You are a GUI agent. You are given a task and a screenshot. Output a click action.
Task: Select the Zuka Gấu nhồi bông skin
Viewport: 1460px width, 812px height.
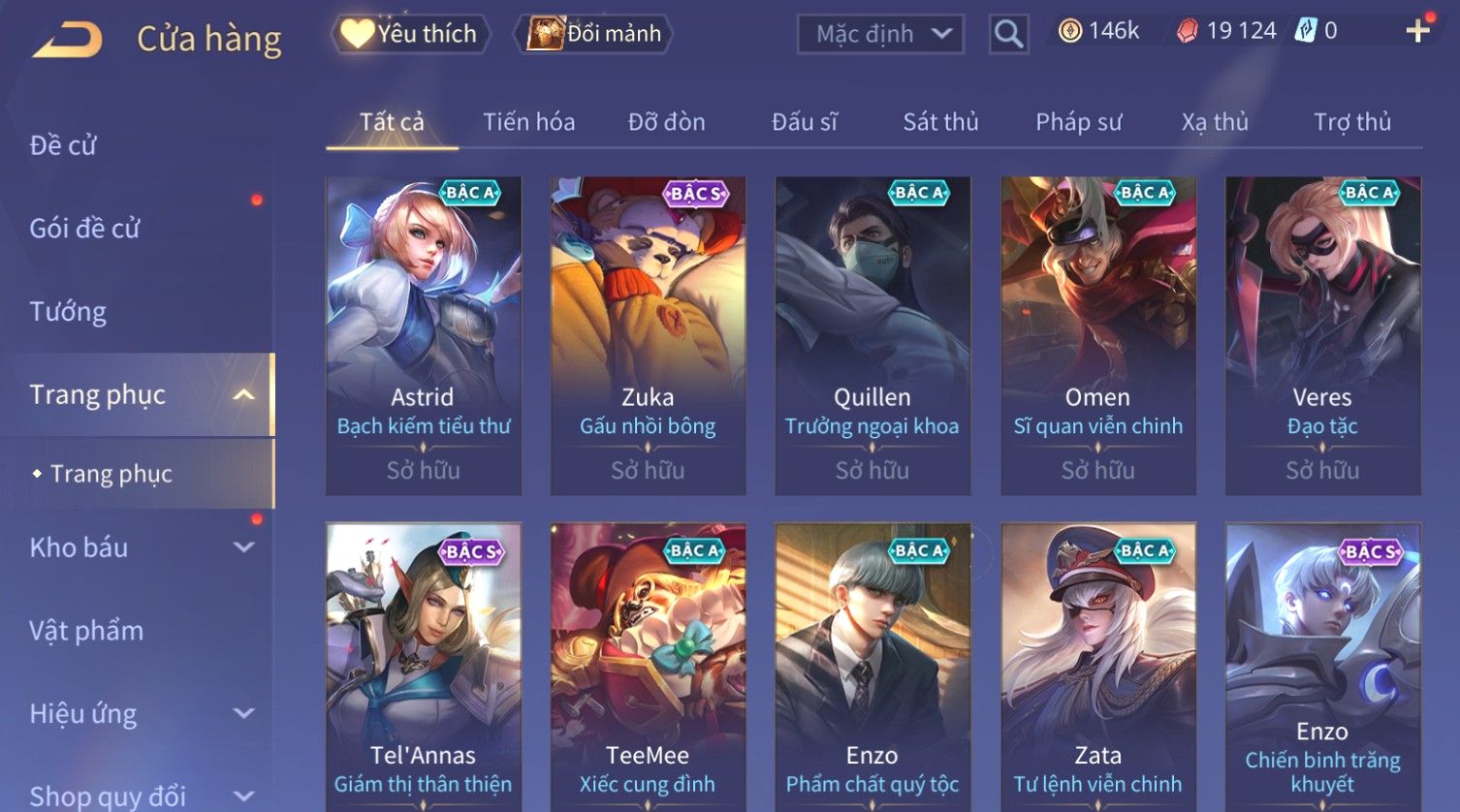pyautogui.click(x=648, y=336)
